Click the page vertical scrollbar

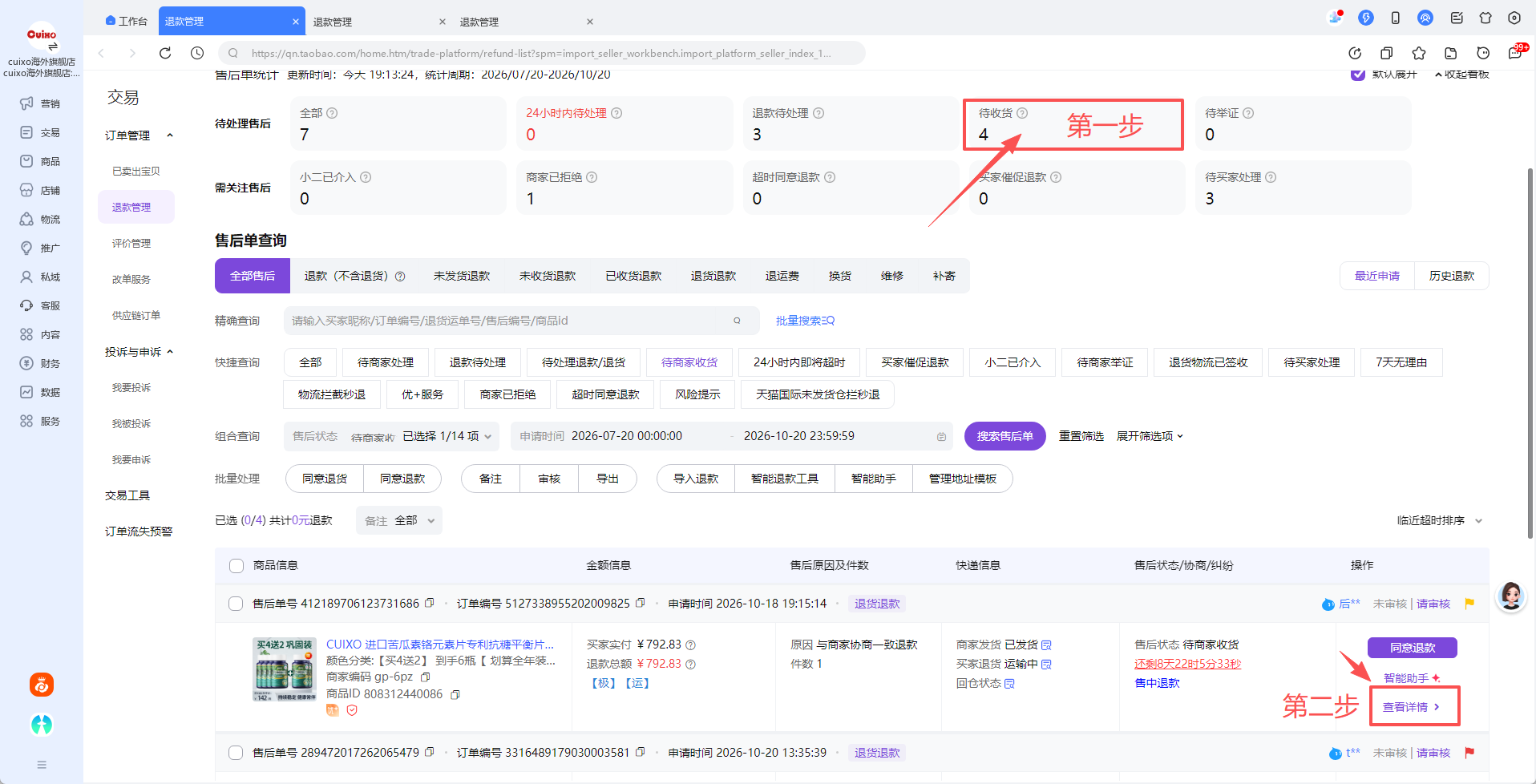coord(1530,353)
